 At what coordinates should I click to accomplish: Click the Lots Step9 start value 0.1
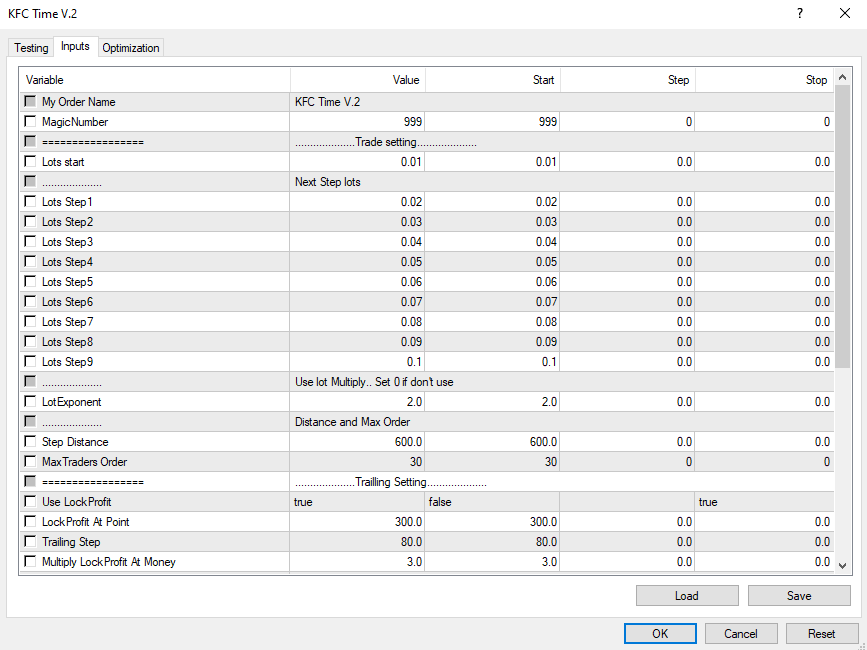coord(492,362)
